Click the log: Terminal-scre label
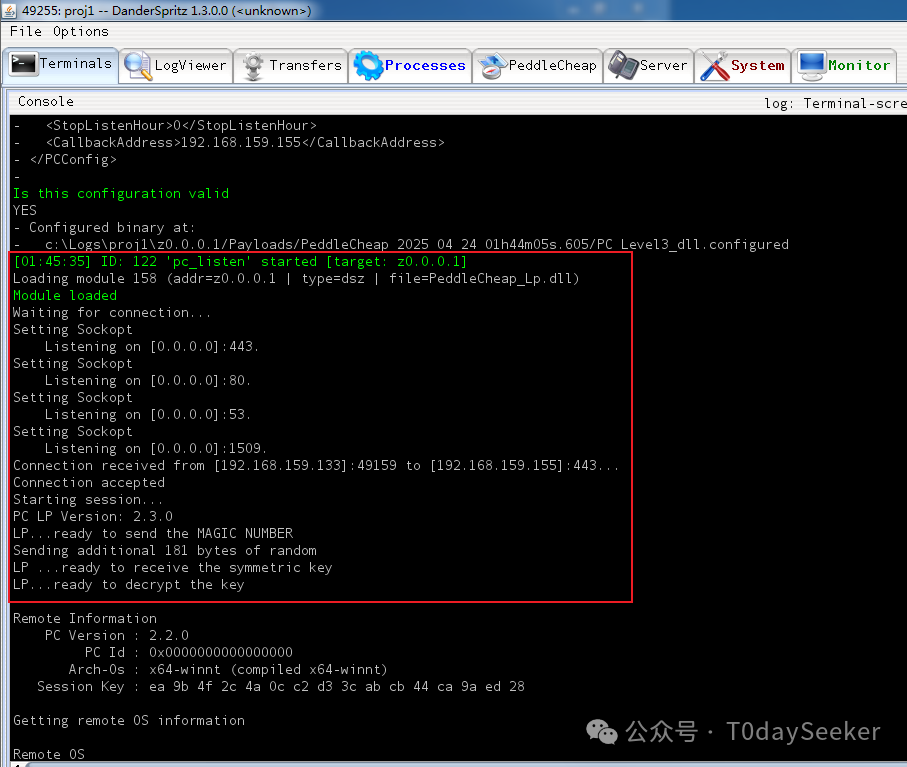This screenshot has height=767, width=907. pos(835,104)
